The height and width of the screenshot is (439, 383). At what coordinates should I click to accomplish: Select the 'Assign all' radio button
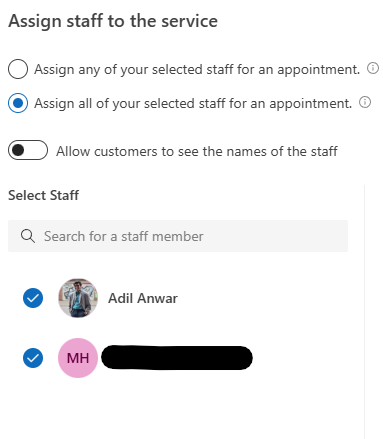click(18, 103)
